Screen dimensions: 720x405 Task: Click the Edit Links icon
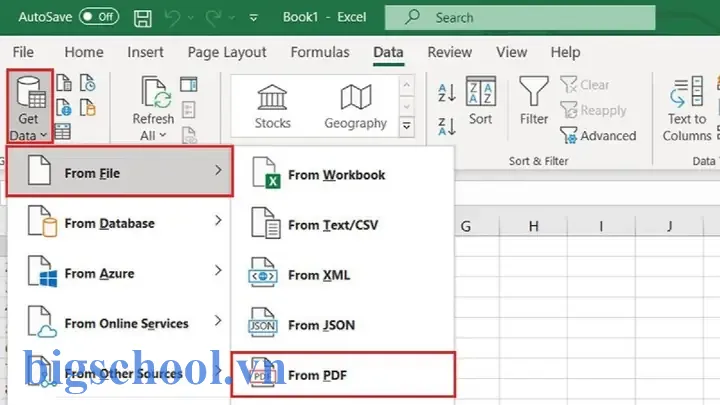(x=189, y=135)
